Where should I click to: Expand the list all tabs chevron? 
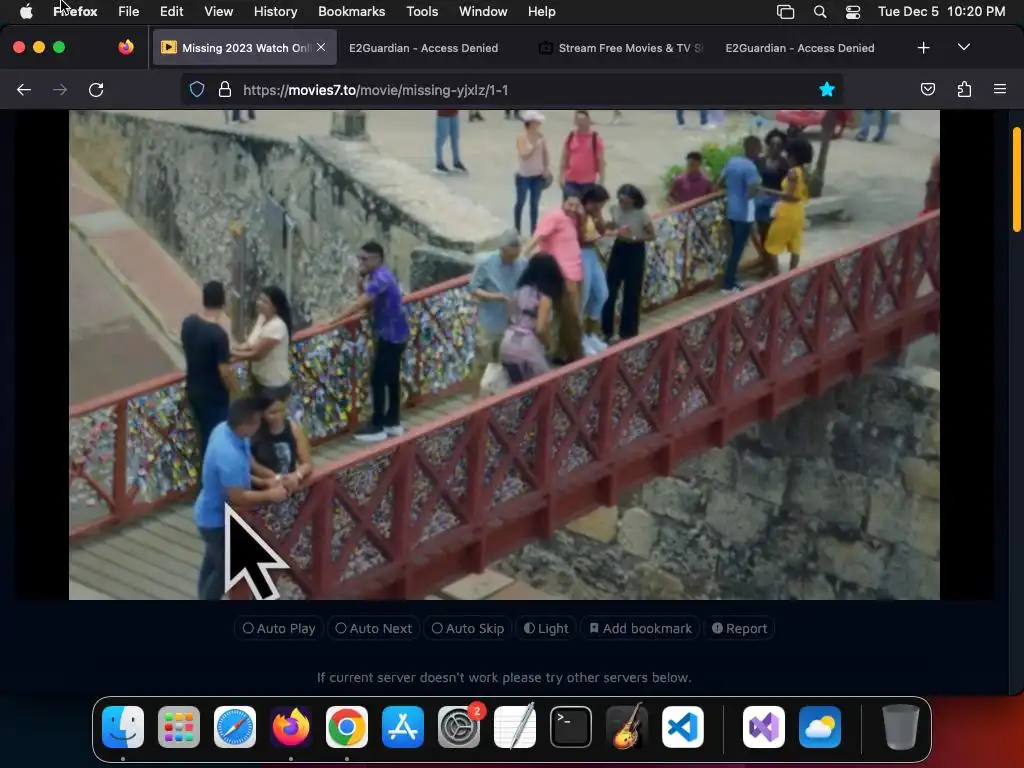pos(964,47)
